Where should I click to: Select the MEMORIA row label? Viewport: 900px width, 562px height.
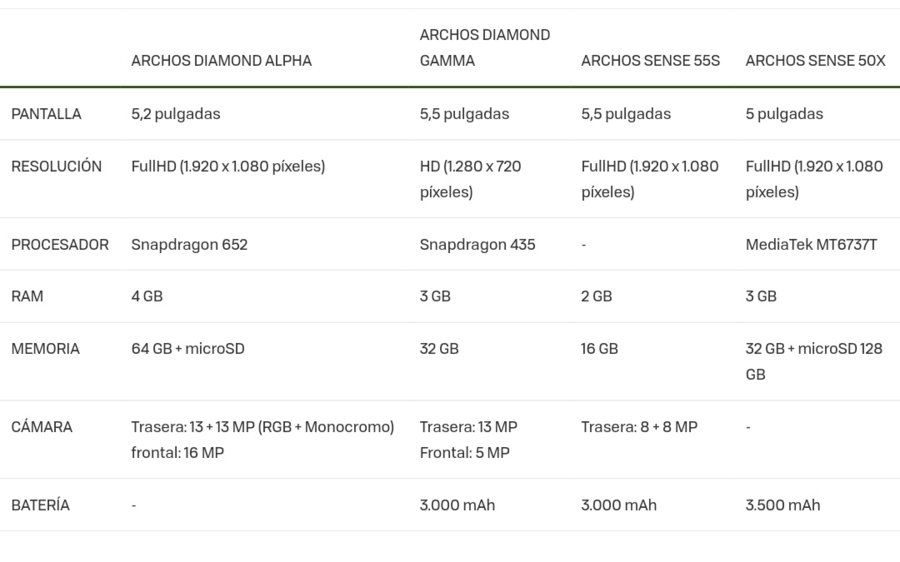pos(45,348)
